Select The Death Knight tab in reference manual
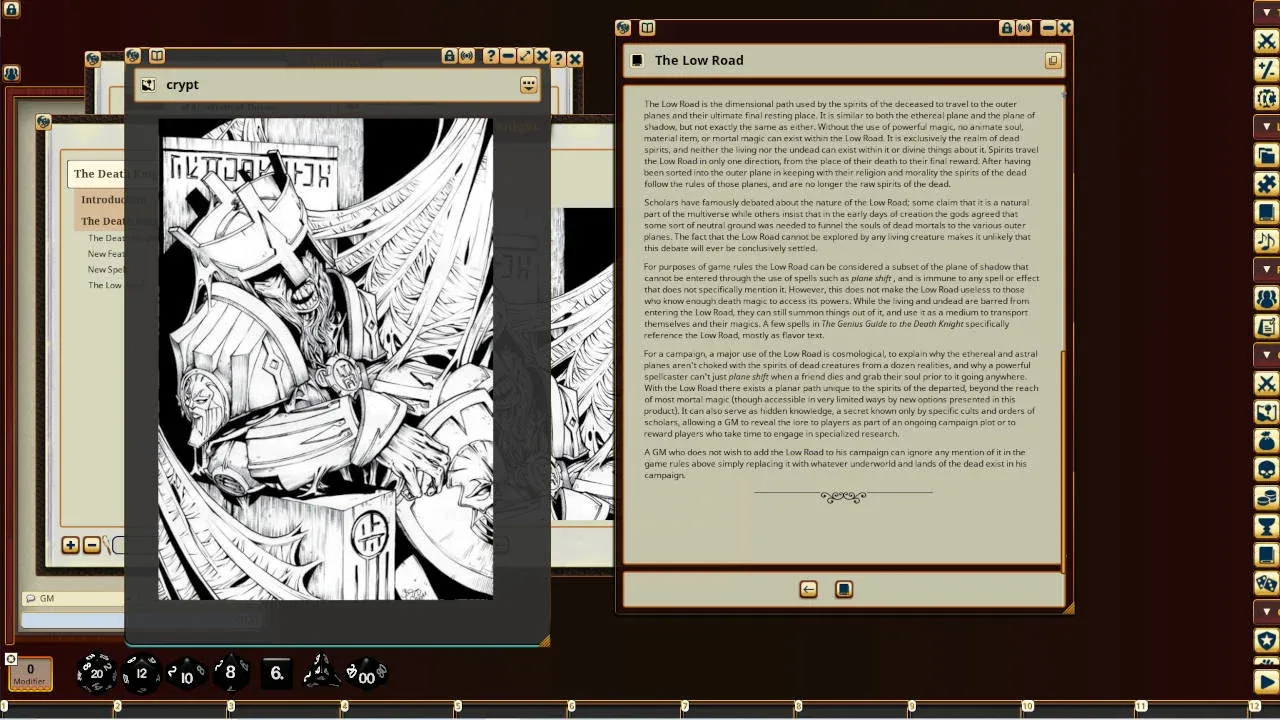This screenshot has width=1280, height=720. (x=98, y=174)
